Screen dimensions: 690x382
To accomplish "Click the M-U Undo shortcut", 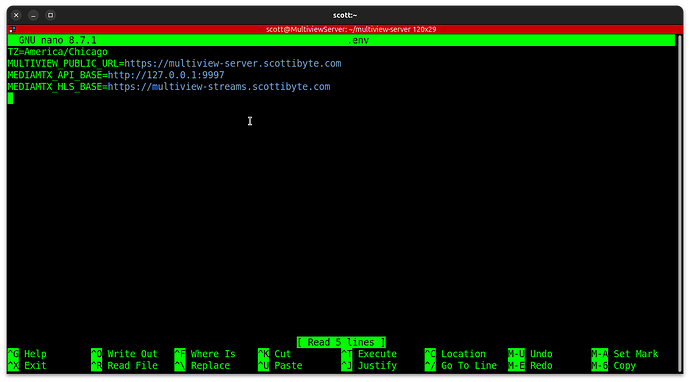I will tap(530, 354).
